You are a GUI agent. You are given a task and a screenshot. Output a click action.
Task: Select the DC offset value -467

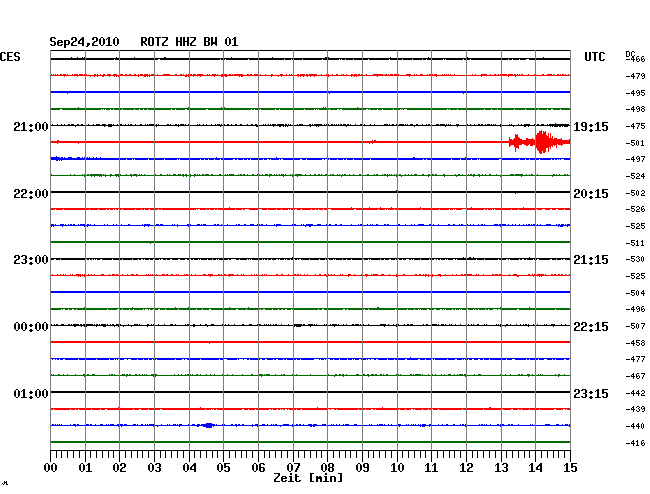pyautogui.click(x=635, y=376)
